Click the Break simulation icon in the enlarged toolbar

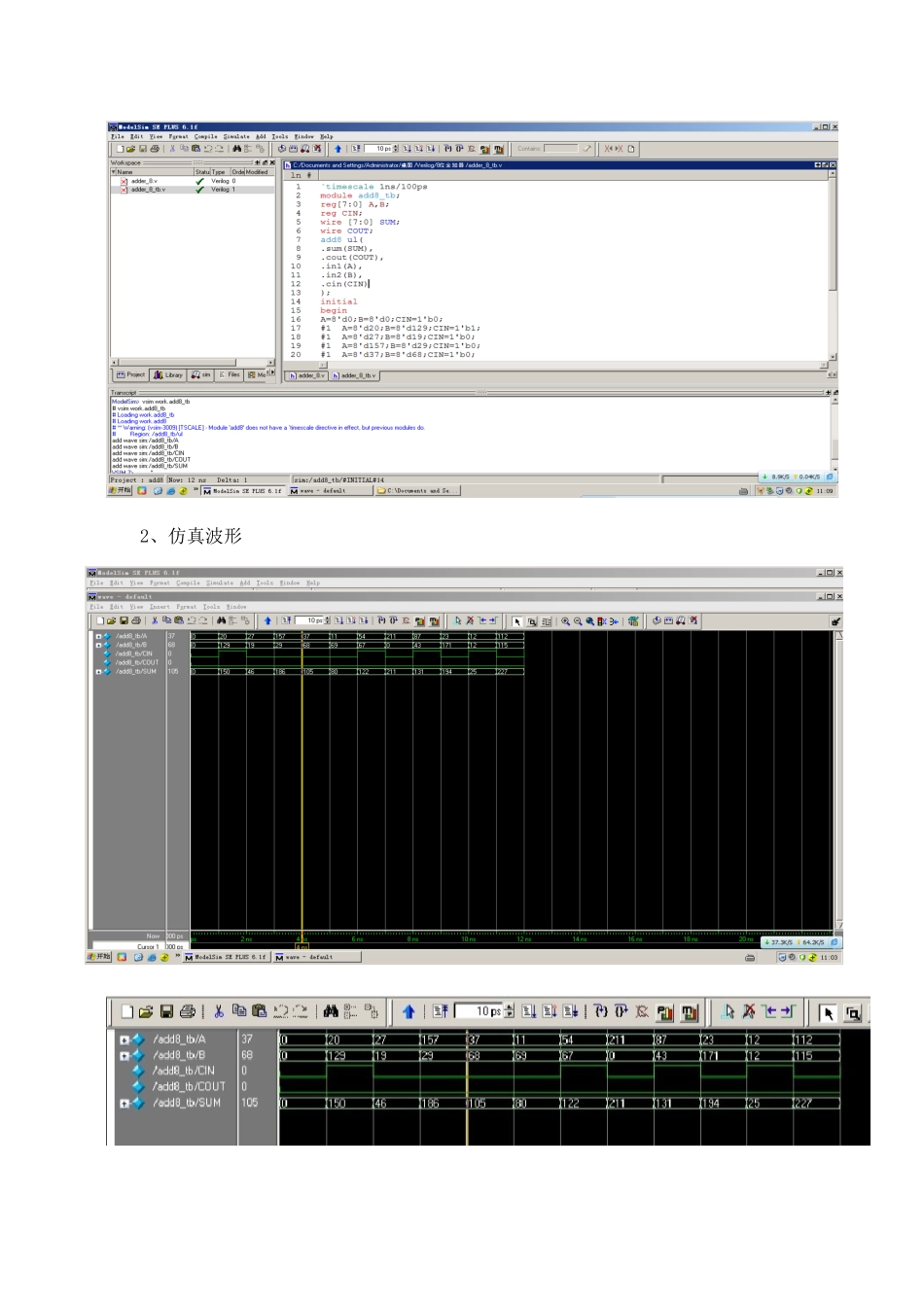point(642,1011)
